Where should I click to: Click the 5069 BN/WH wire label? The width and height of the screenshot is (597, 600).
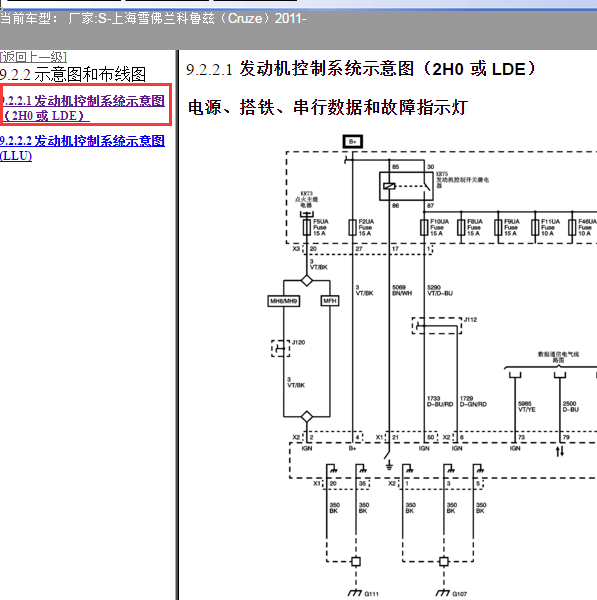pyautogui.click(x=402, y=290)
